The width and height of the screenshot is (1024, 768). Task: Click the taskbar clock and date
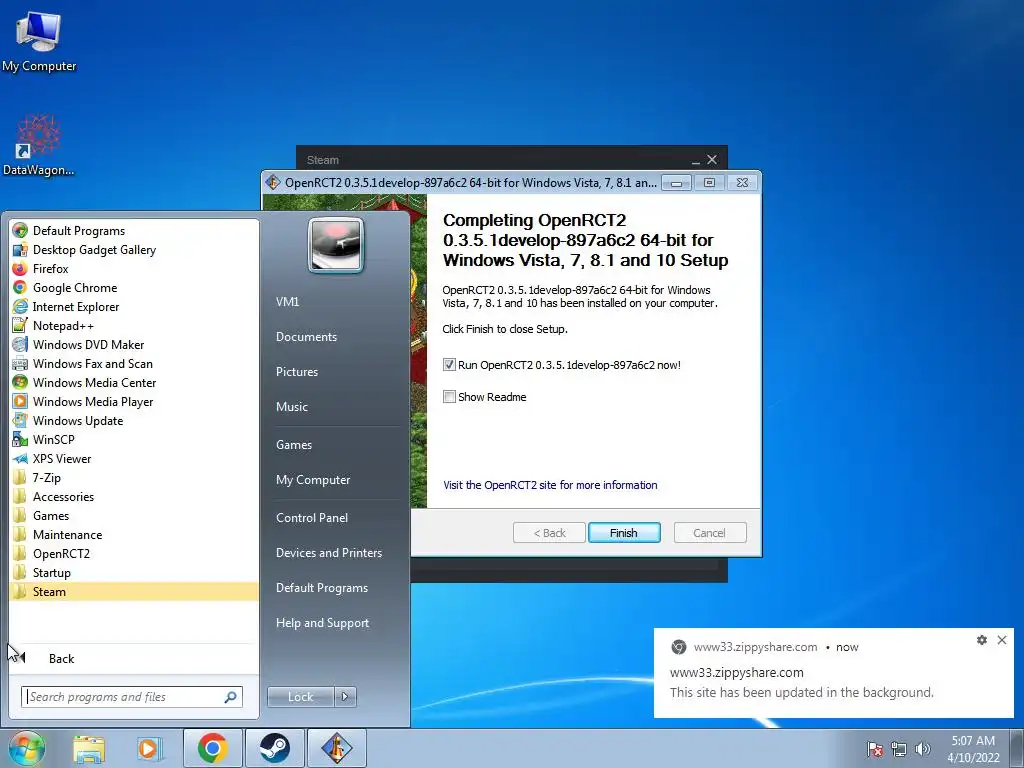pyautogui.click(x=973, y=749)
